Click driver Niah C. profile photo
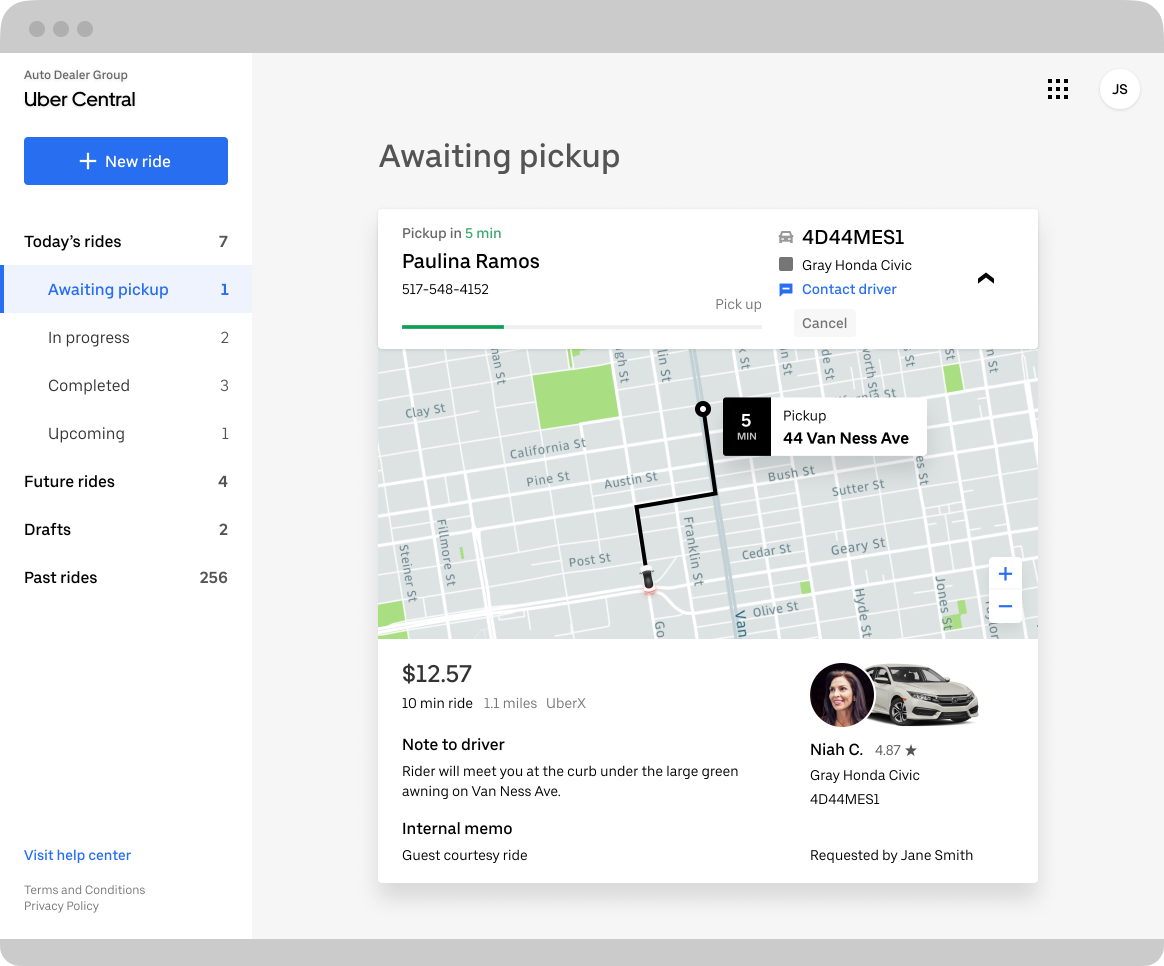This screenshot has height=966, width=1164. pos(841,695)
